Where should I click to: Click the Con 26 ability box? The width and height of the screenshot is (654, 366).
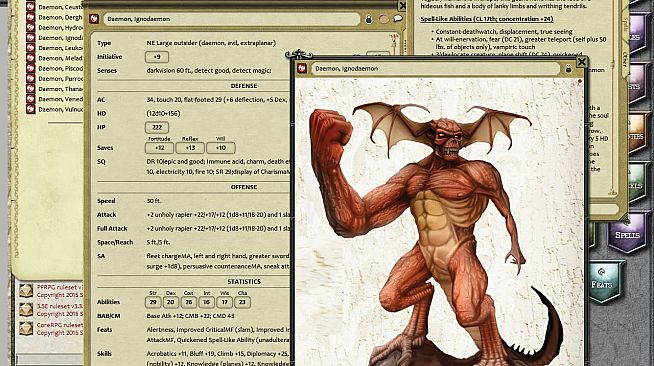pos(189,302)
